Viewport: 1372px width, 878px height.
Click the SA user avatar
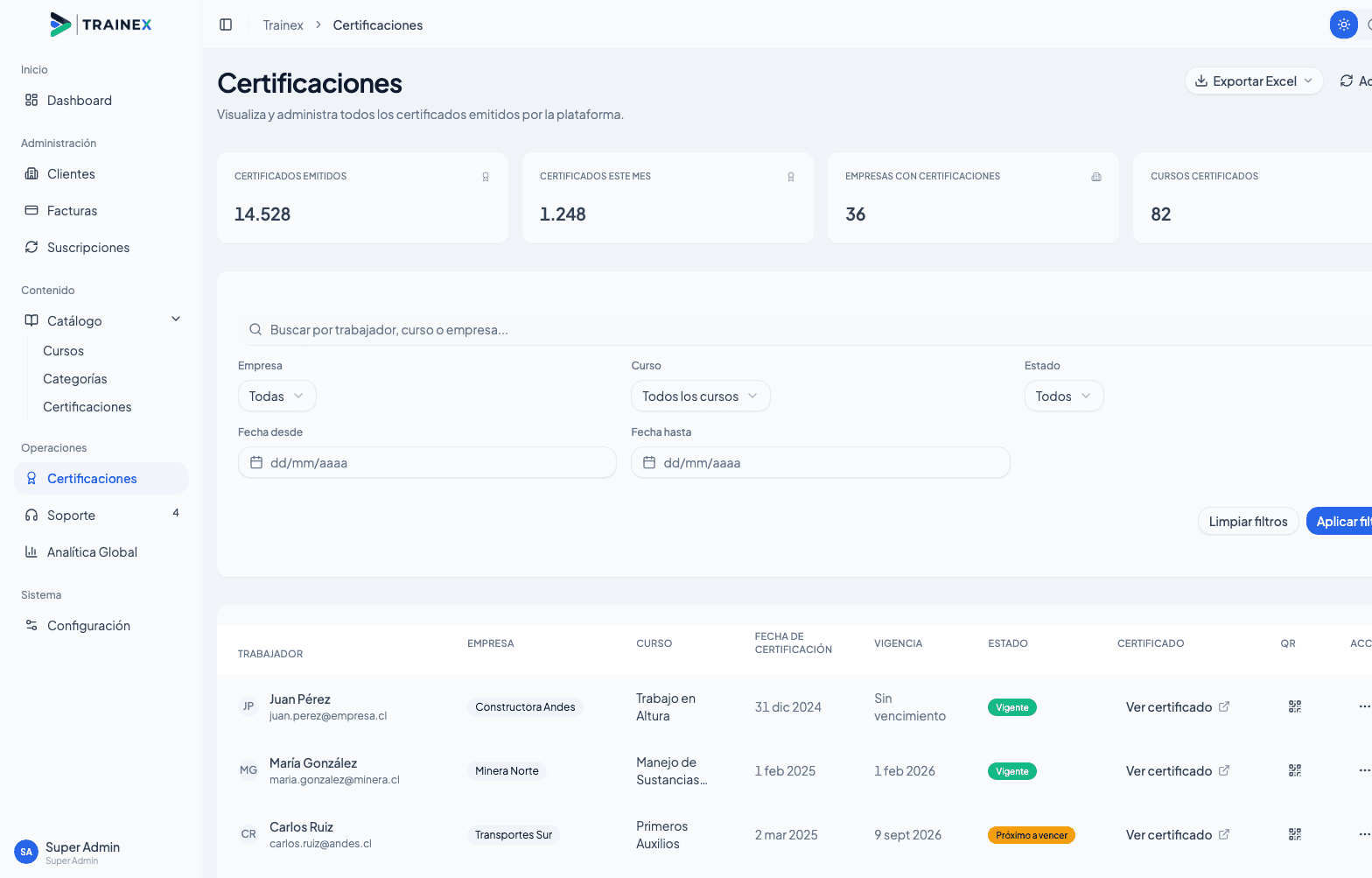click(26, 852)
